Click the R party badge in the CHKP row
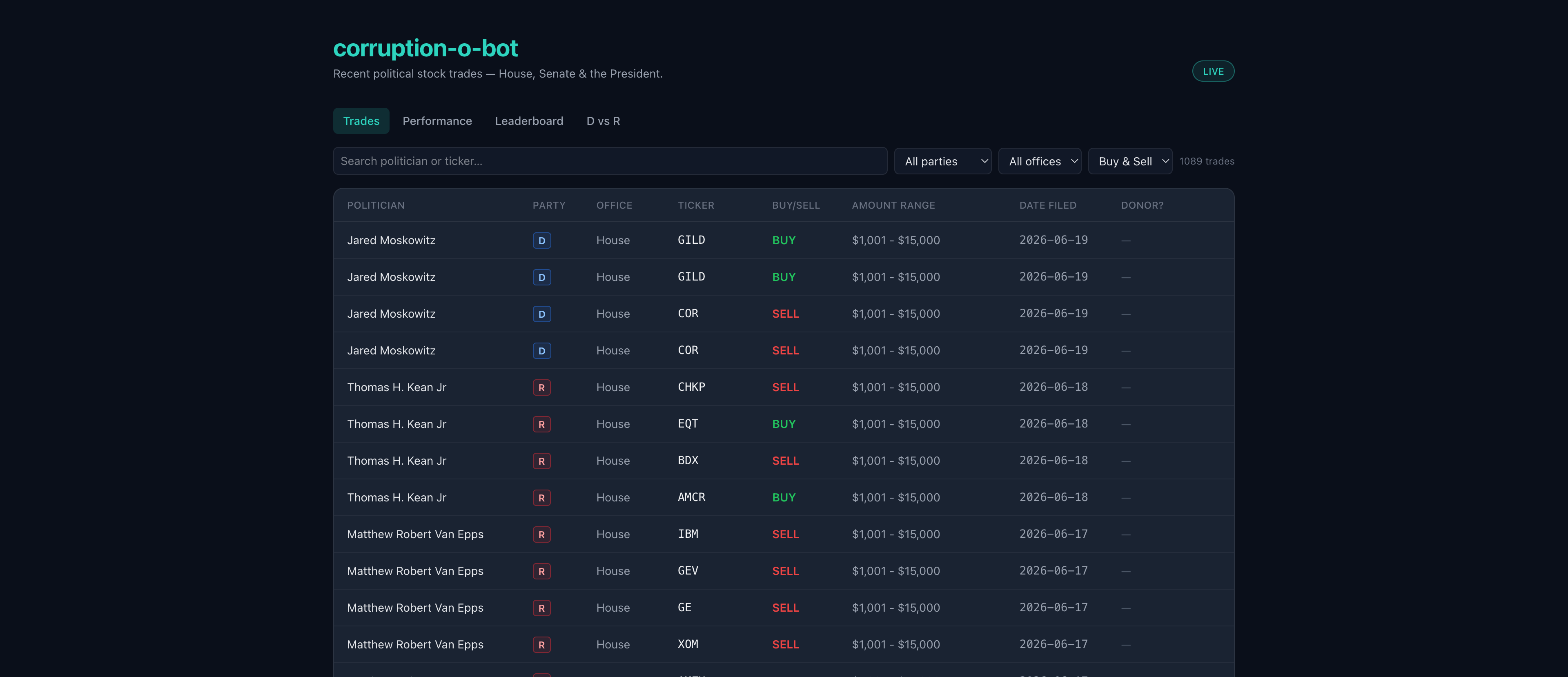 541,387
